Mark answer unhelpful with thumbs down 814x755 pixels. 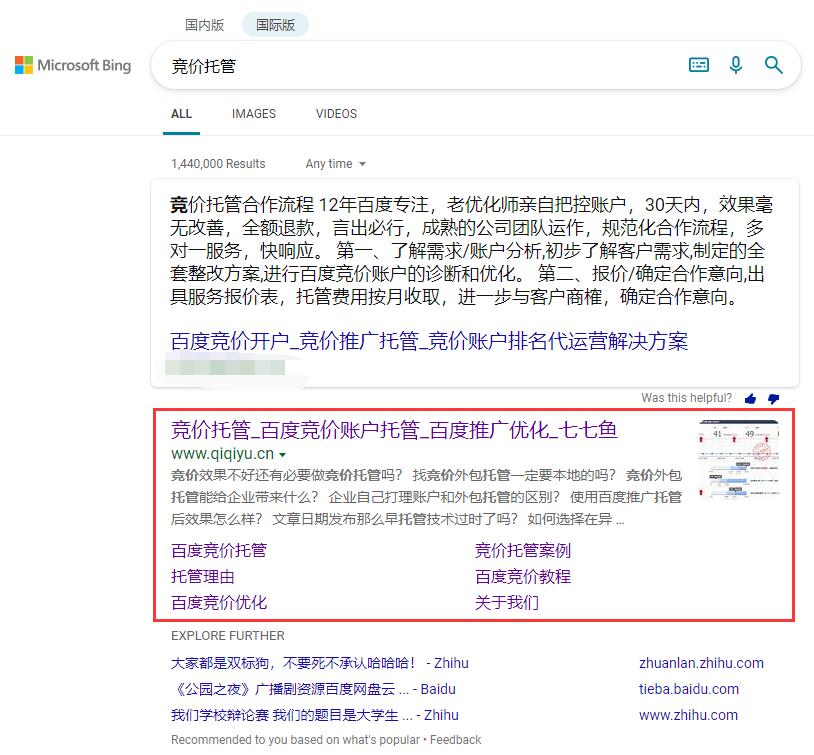tap(774, 398)
